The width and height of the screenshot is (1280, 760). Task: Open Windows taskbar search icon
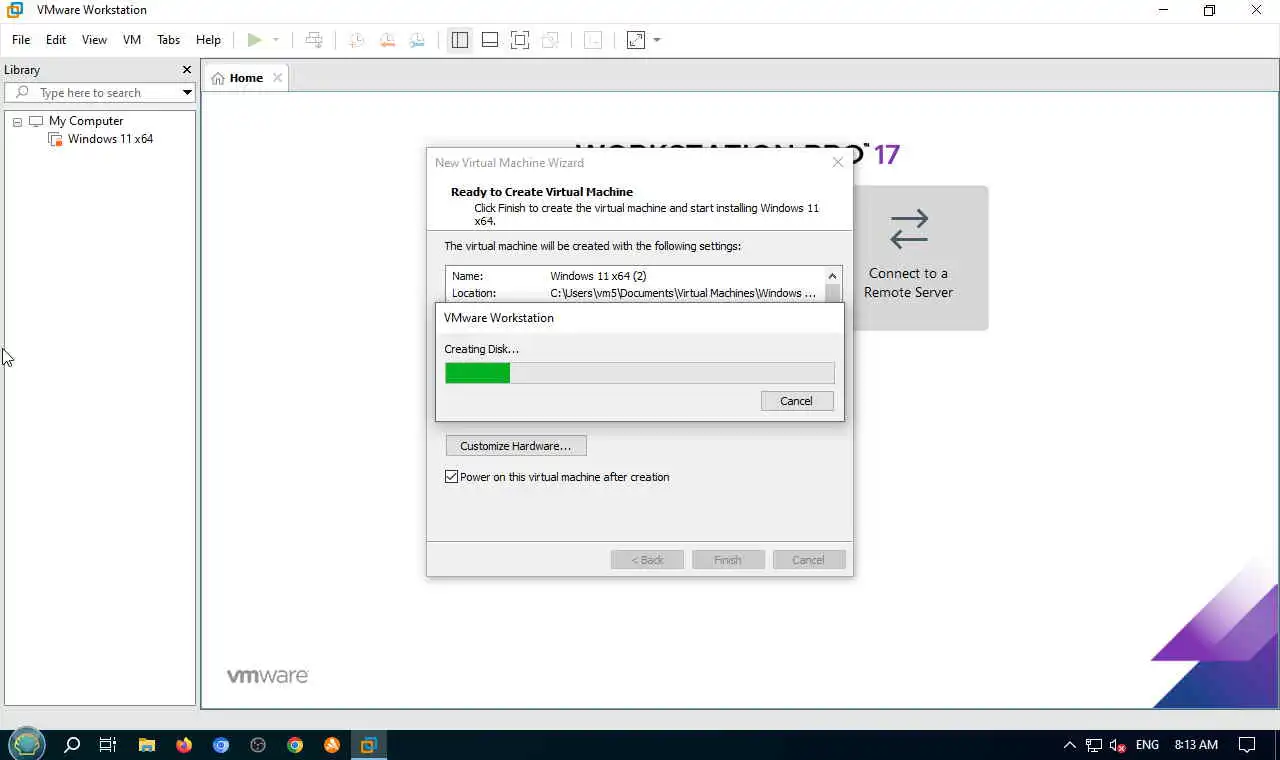point(72,745)
